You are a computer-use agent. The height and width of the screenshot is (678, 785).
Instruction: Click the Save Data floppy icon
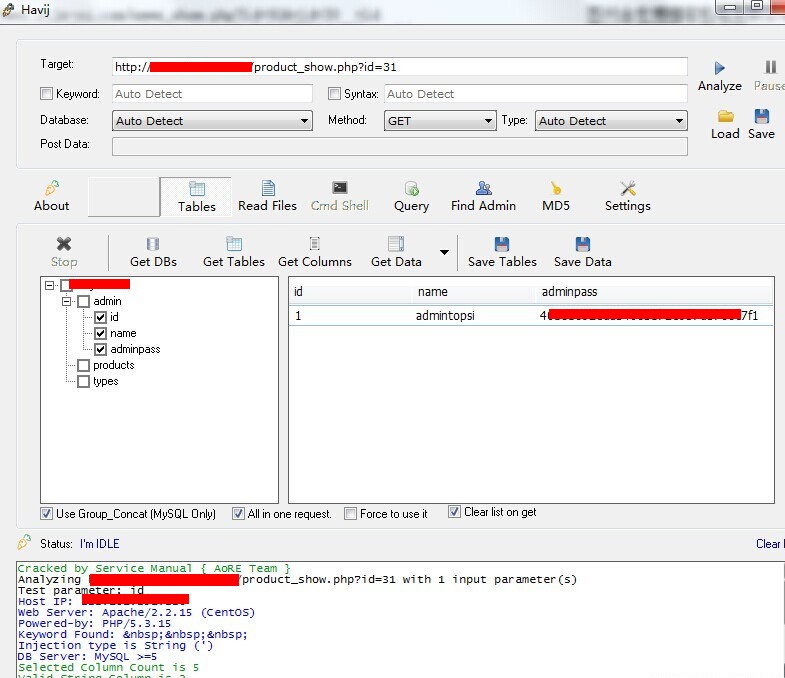(582, 244)
